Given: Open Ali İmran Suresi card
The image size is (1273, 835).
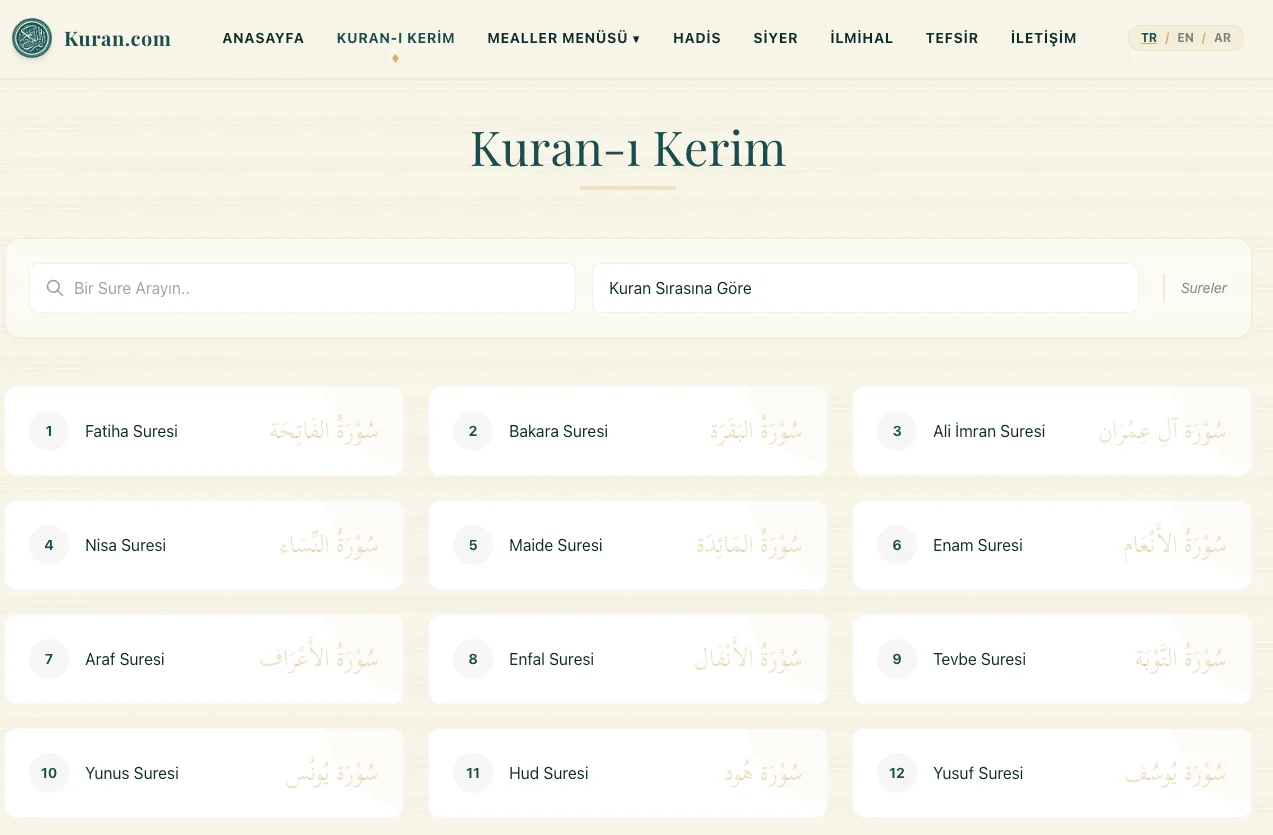Looking at the screenshot, I should (1052, 431).
